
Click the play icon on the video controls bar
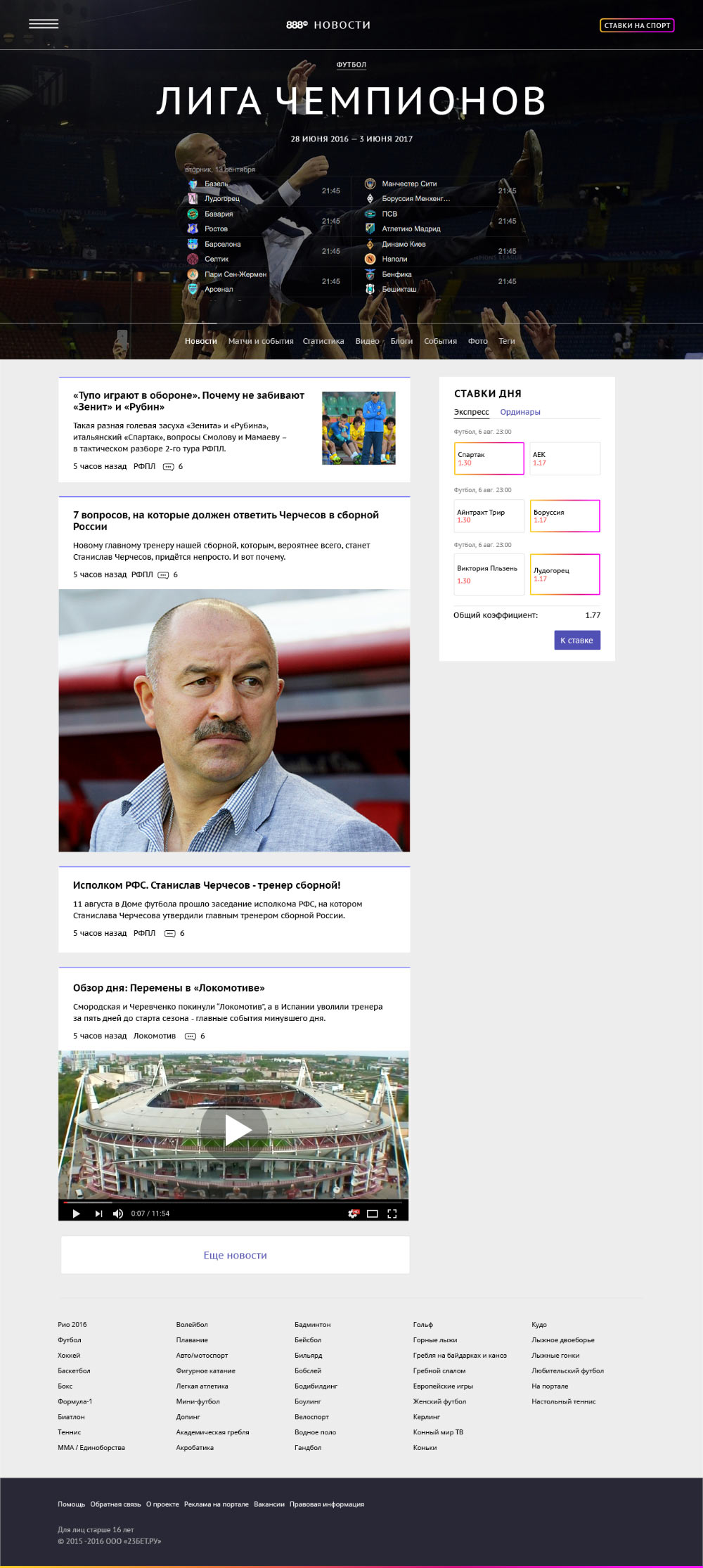[x=76, y=1213]
